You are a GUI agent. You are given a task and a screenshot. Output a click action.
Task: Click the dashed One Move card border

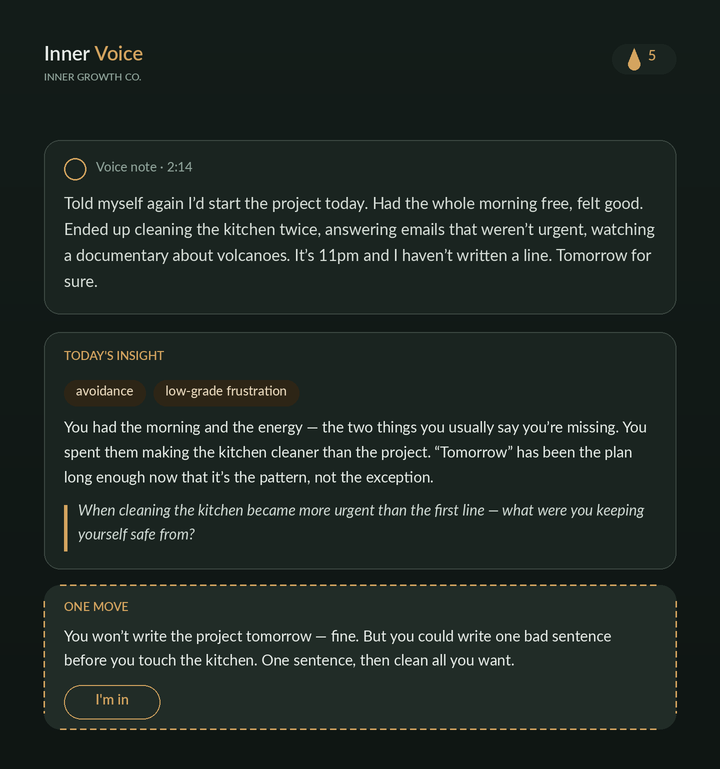[x=360, y=585]
